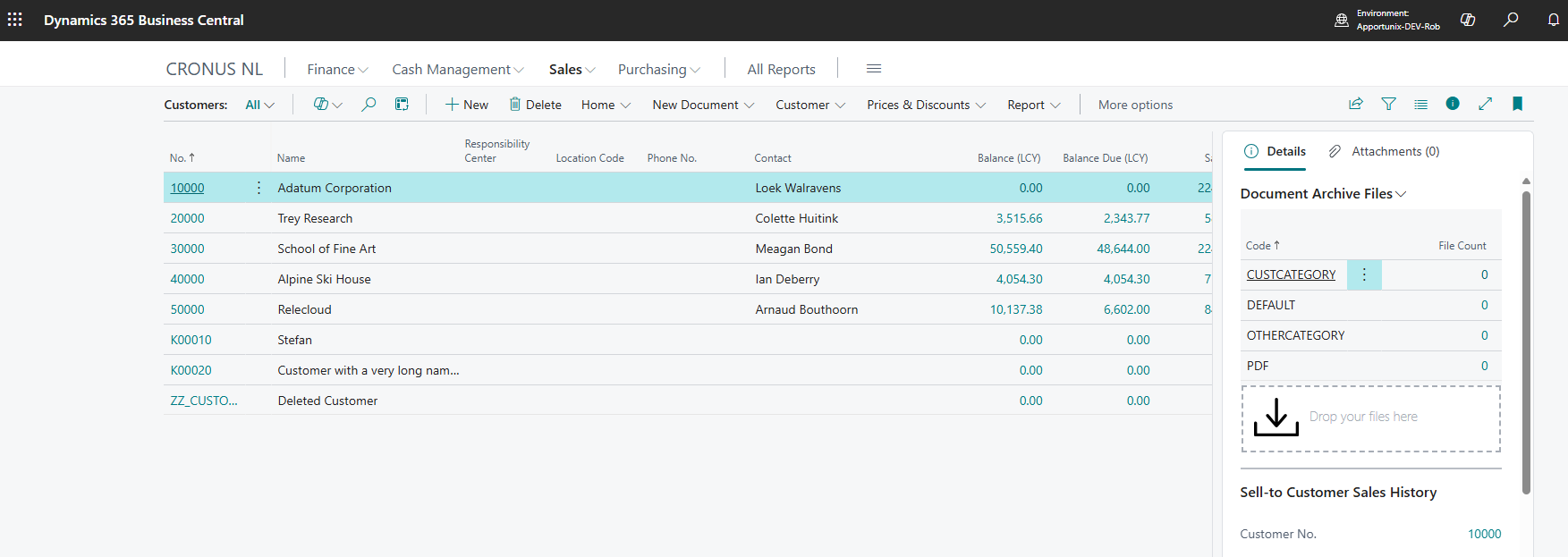Open the Customer action dropdown

click(810, 105)
